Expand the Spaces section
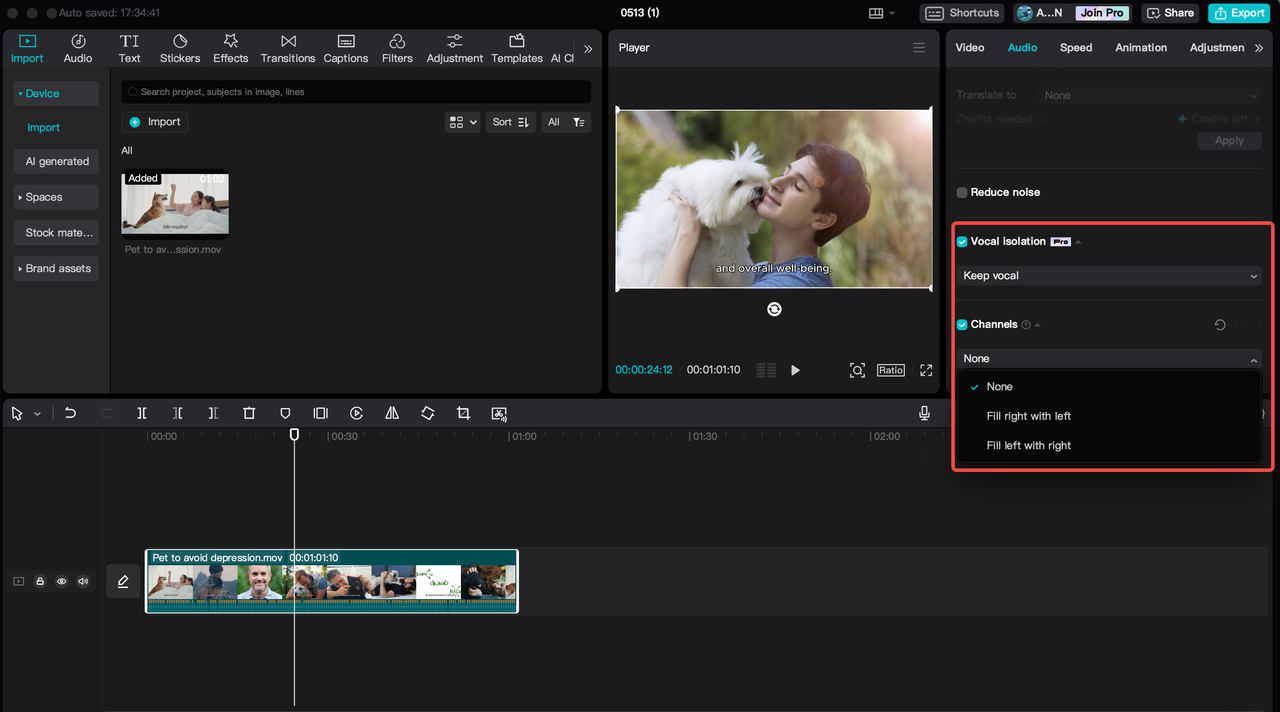Image resolution: width=1280 pixels, height=712 pixels. pyautogui.click(x=56, y=197)
